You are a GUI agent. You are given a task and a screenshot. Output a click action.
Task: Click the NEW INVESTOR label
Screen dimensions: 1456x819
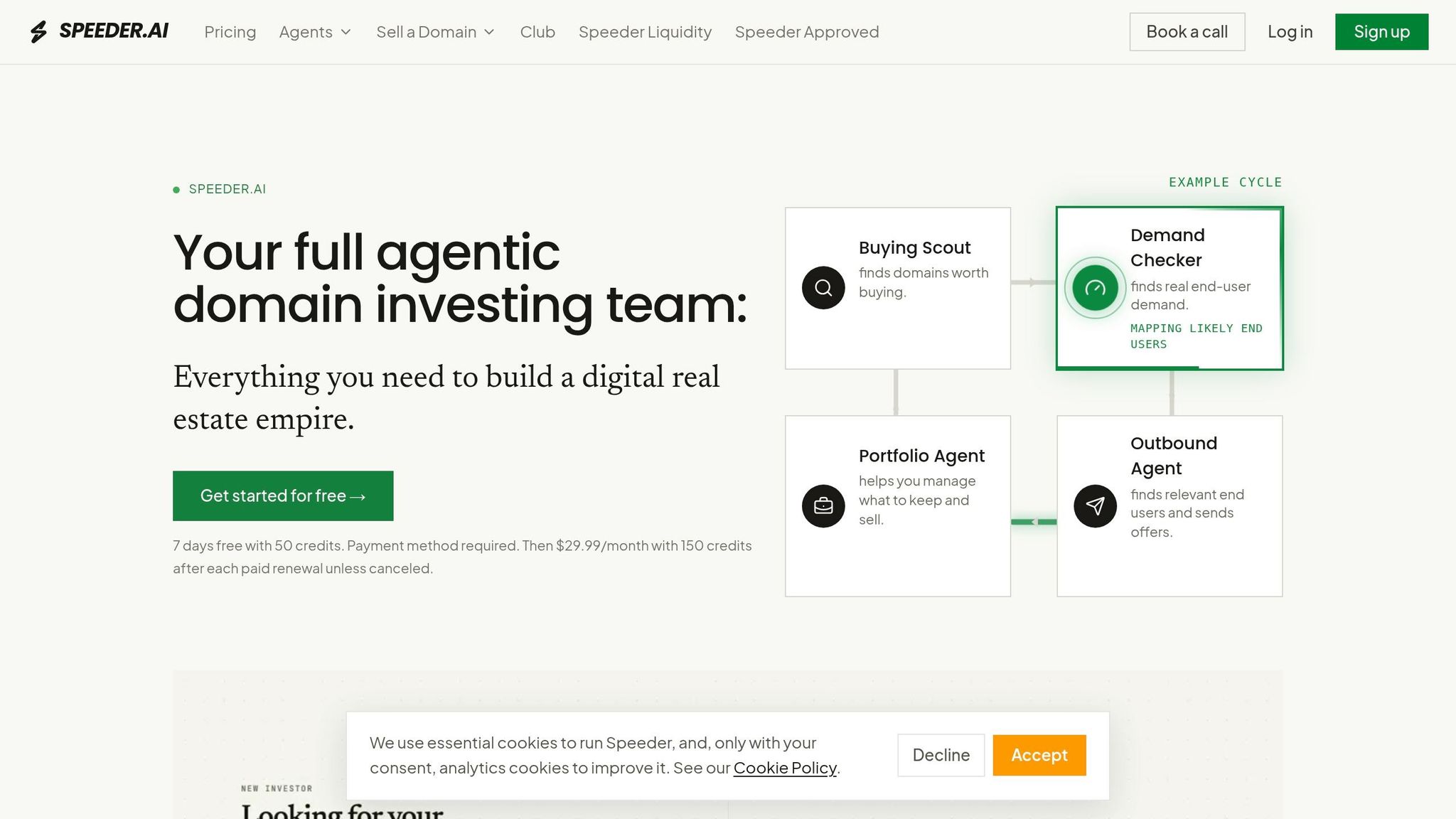277,788
